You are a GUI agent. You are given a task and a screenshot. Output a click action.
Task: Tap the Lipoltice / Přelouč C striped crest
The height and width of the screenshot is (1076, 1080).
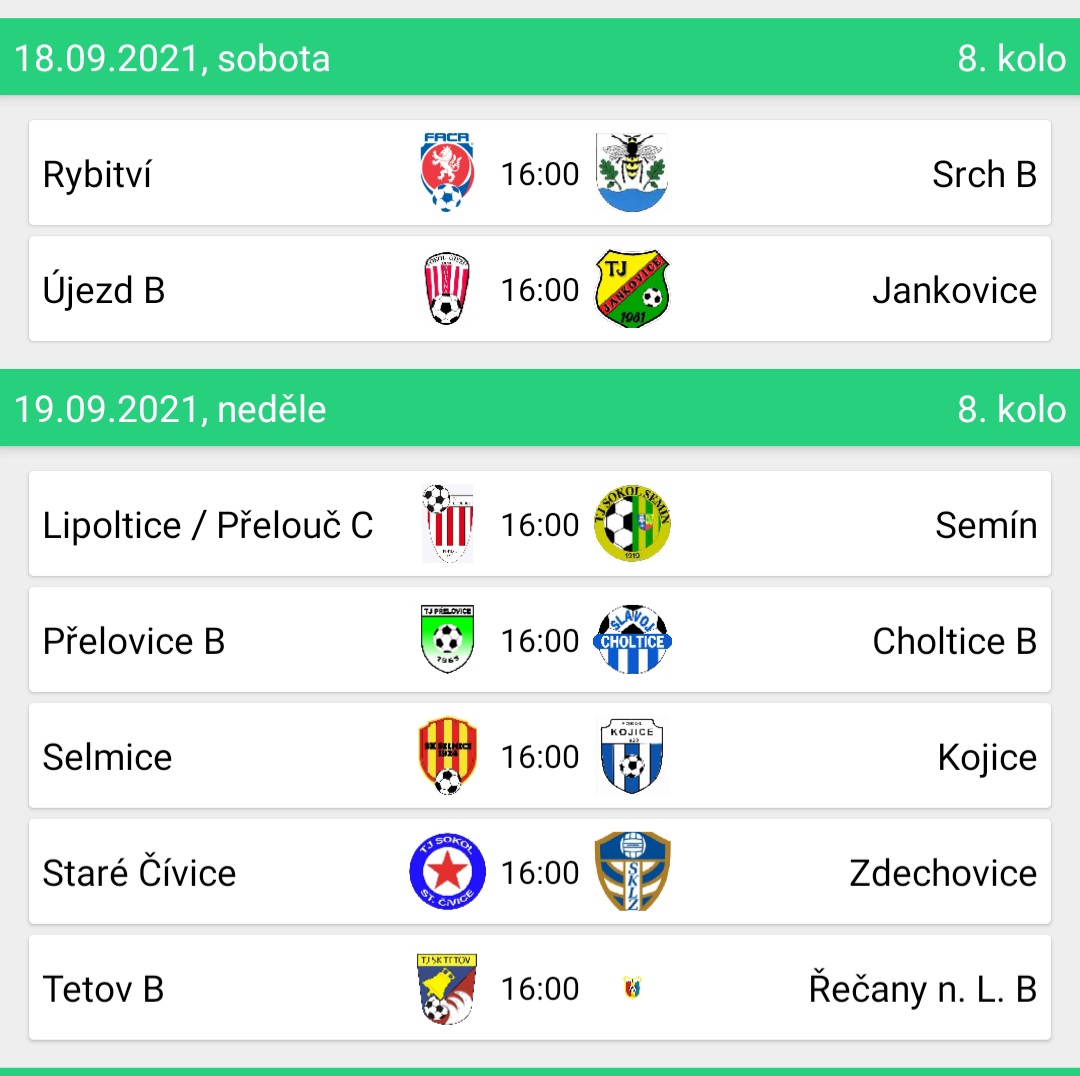447,524
